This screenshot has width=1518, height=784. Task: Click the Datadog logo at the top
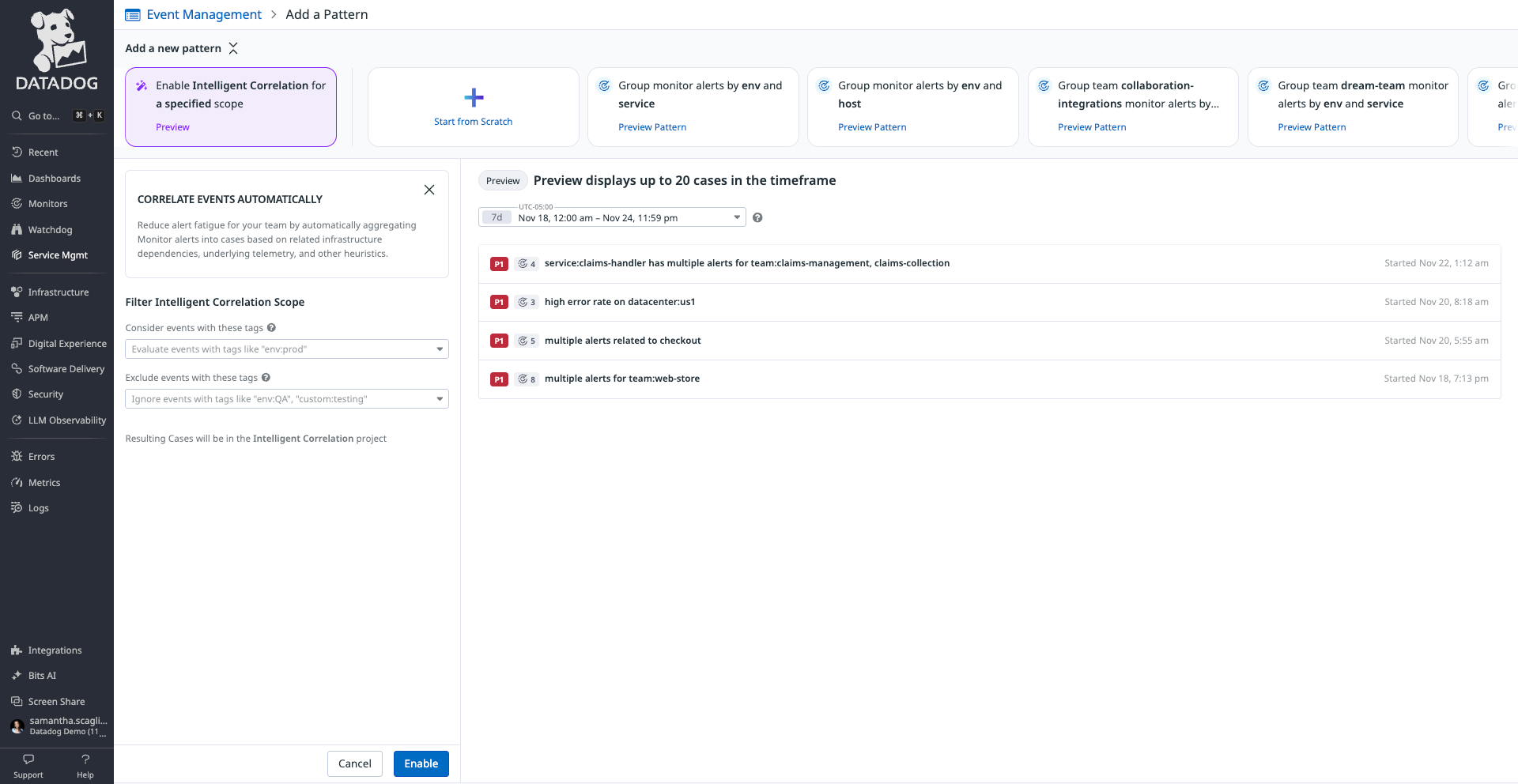[x=55, y=47]
